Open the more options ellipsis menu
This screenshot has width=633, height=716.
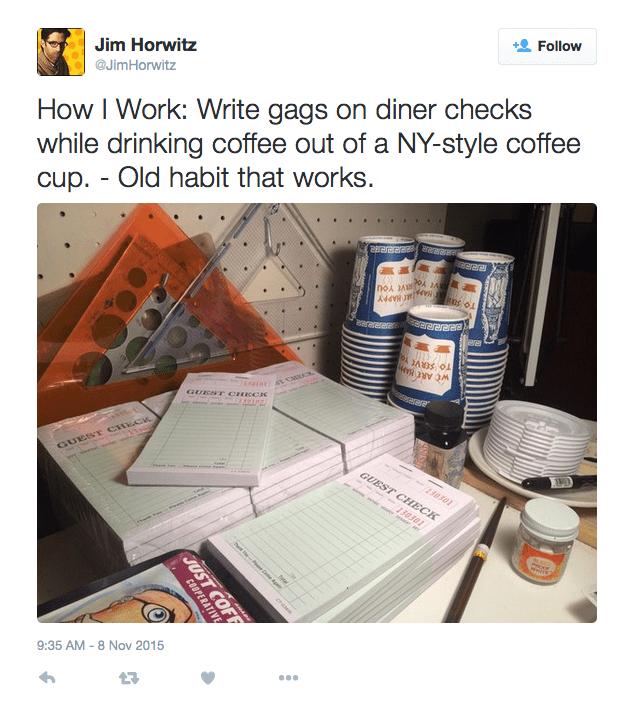[289, 678]
